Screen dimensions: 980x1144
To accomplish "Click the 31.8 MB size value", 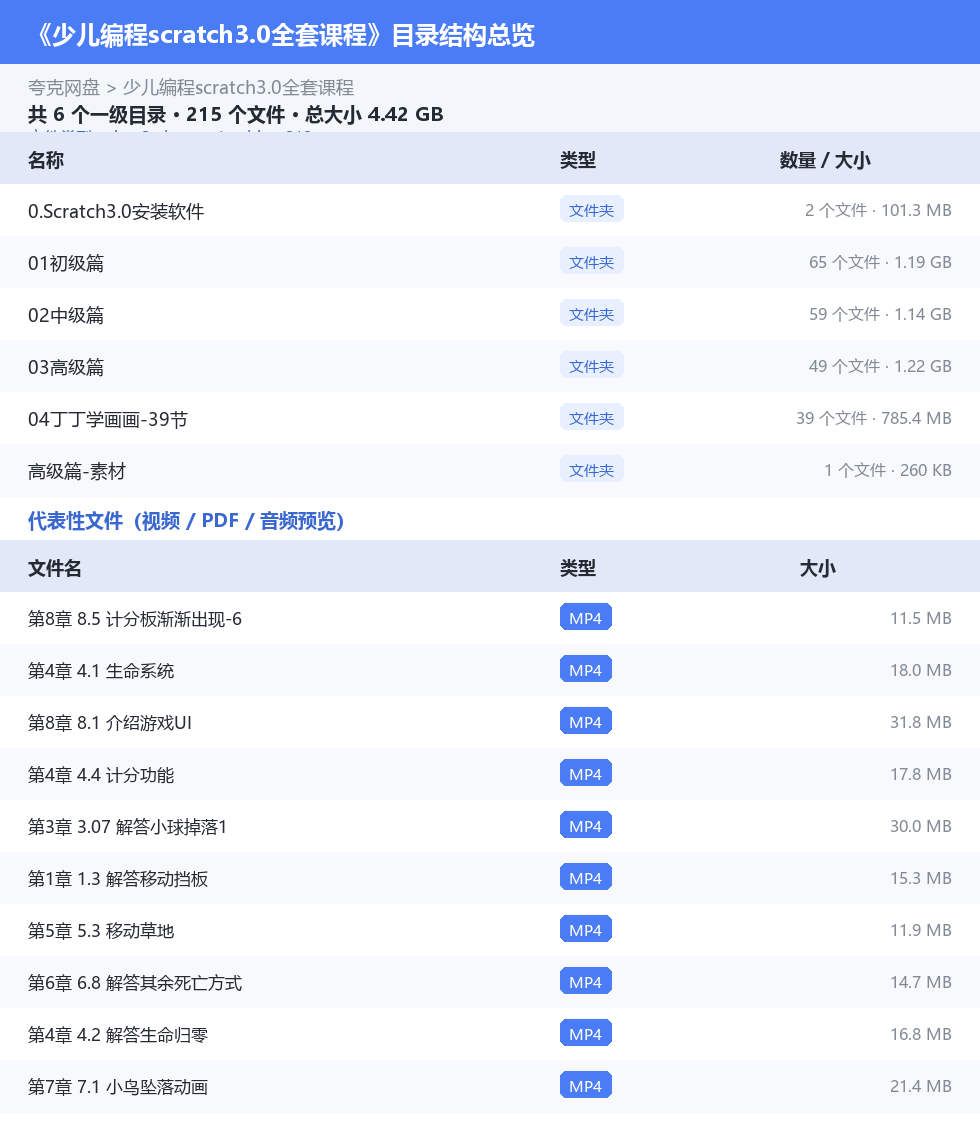I will 921,722.
